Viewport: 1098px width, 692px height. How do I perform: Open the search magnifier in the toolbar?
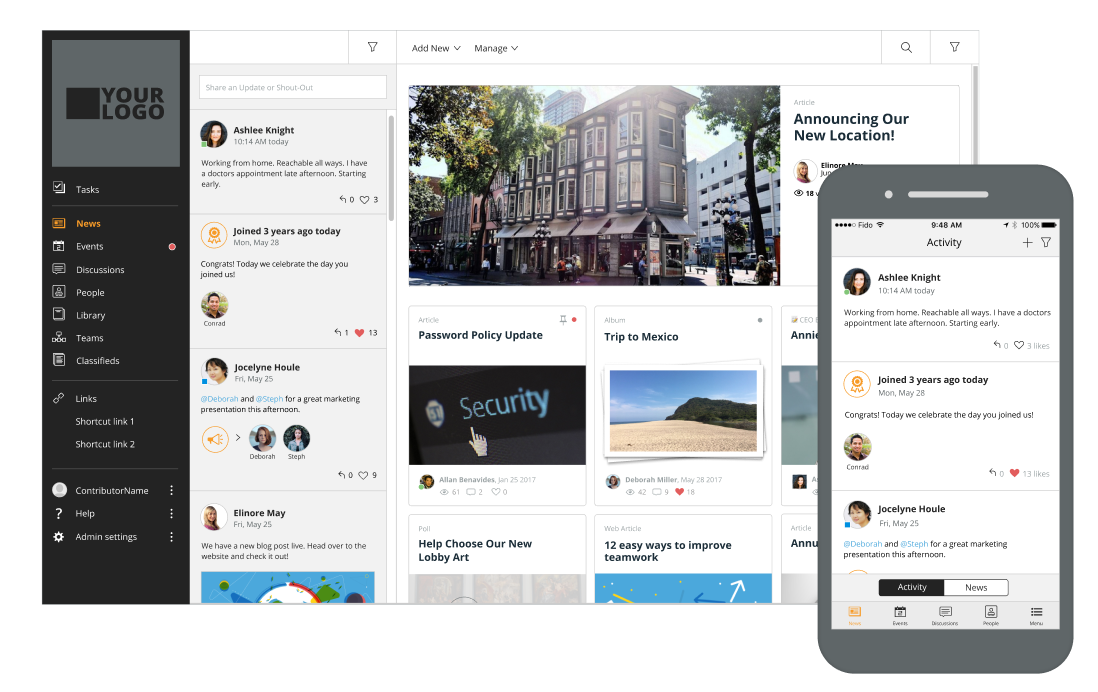pyautogui.click(x=905, y=47)
